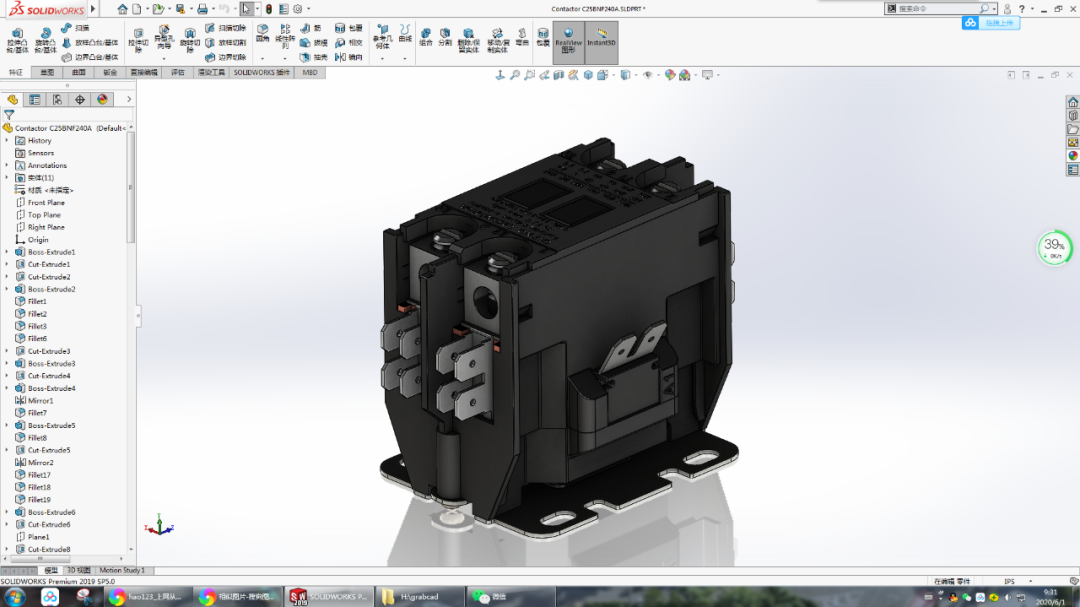
Task: Click the Linear Pattern tool
Action: (x=284, y=37)
